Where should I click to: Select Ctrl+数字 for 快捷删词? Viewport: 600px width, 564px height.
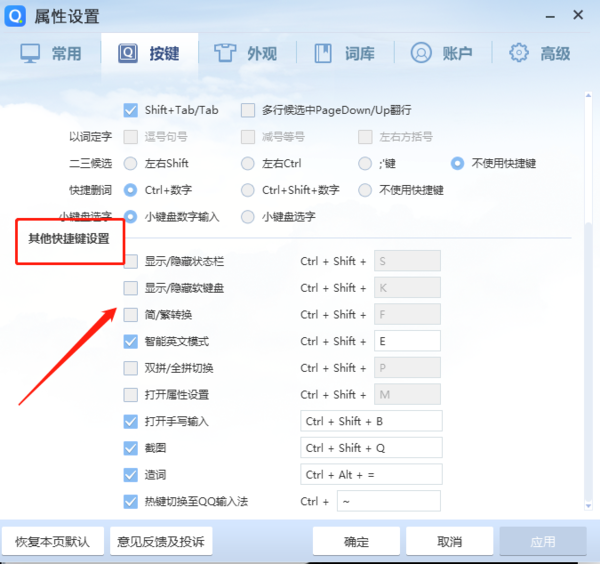(130, 190)
